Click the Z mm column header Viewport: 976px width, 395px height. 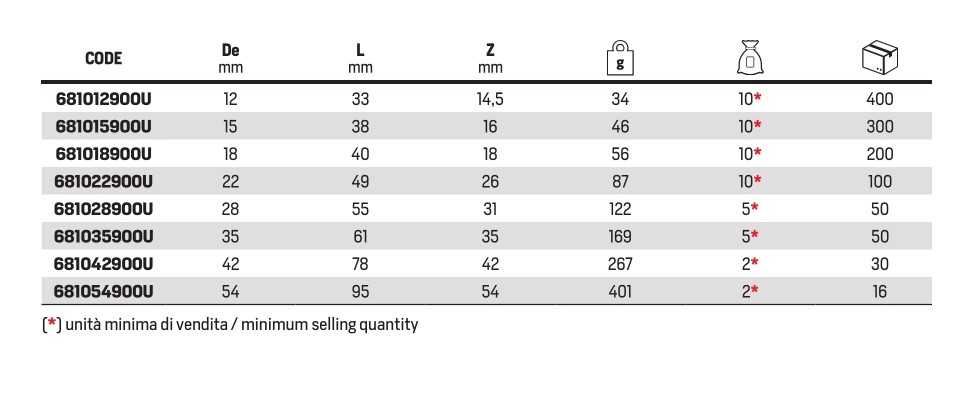490,58
